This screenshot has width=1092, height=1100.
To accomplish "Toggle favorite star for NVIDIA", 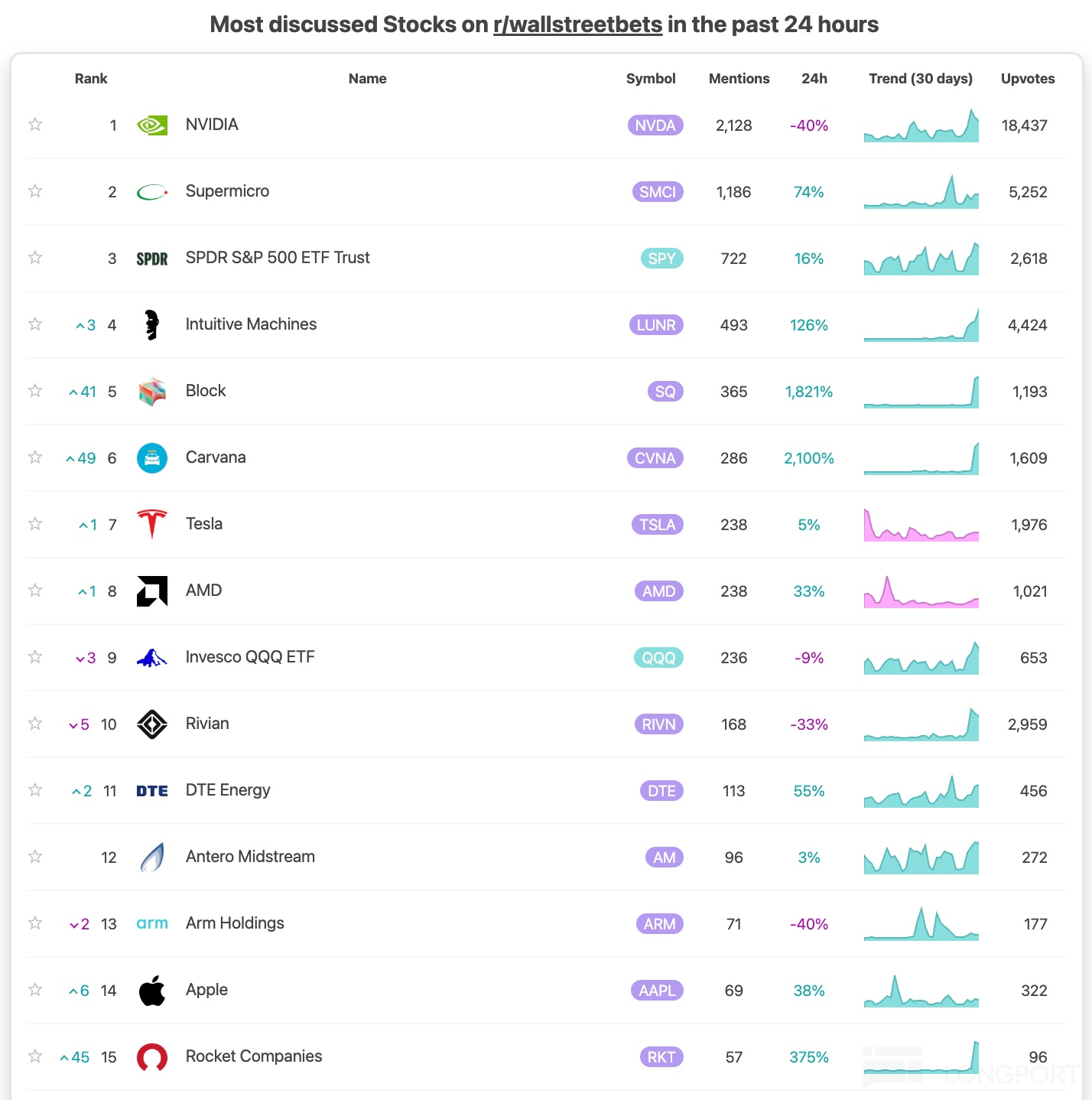I will click(35, 125).
